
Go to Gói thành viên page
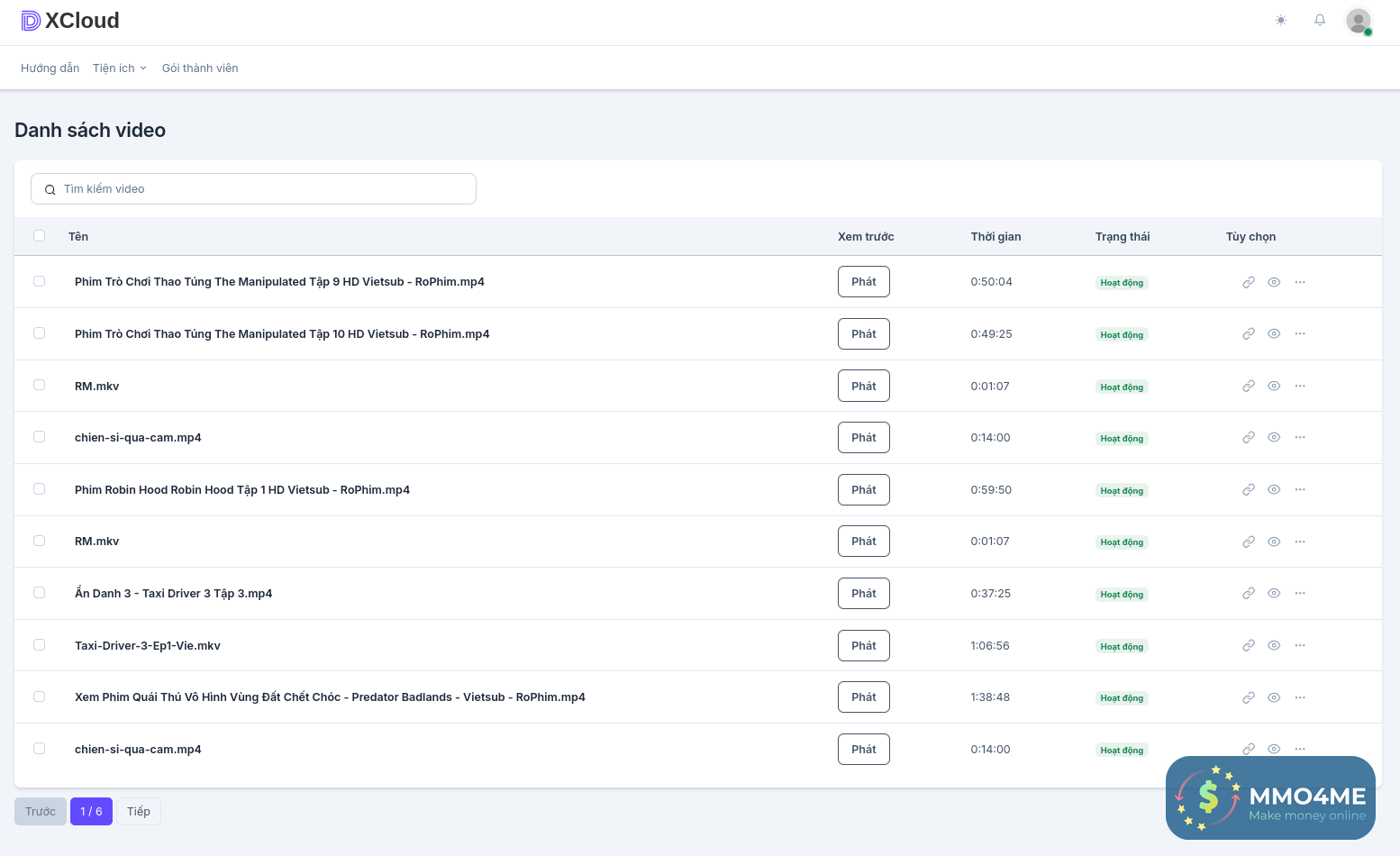[200, 68]
